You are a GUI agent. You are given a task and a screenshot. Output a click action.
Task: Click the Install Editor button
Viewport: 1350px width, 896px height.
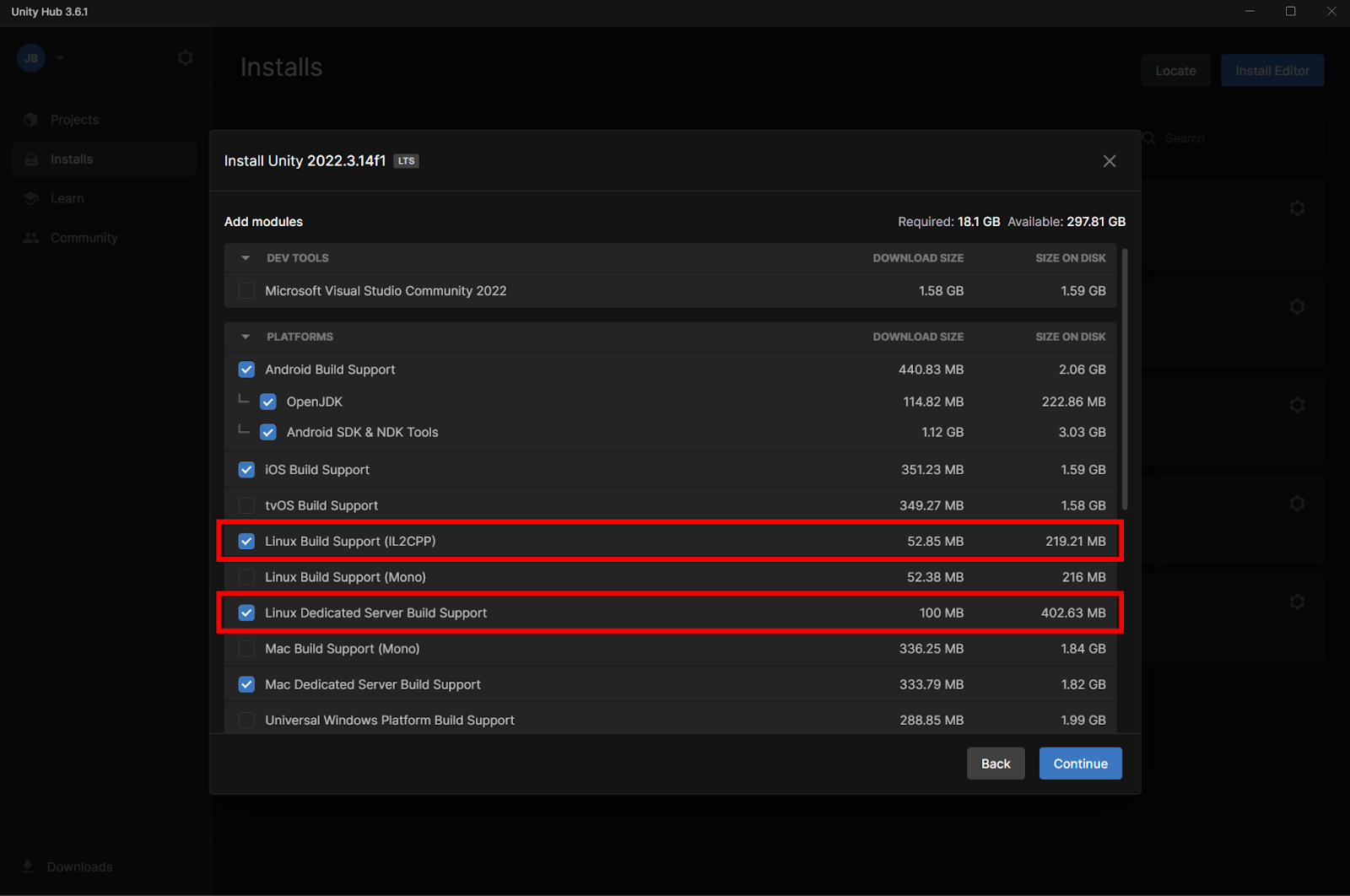point(1272,71)
